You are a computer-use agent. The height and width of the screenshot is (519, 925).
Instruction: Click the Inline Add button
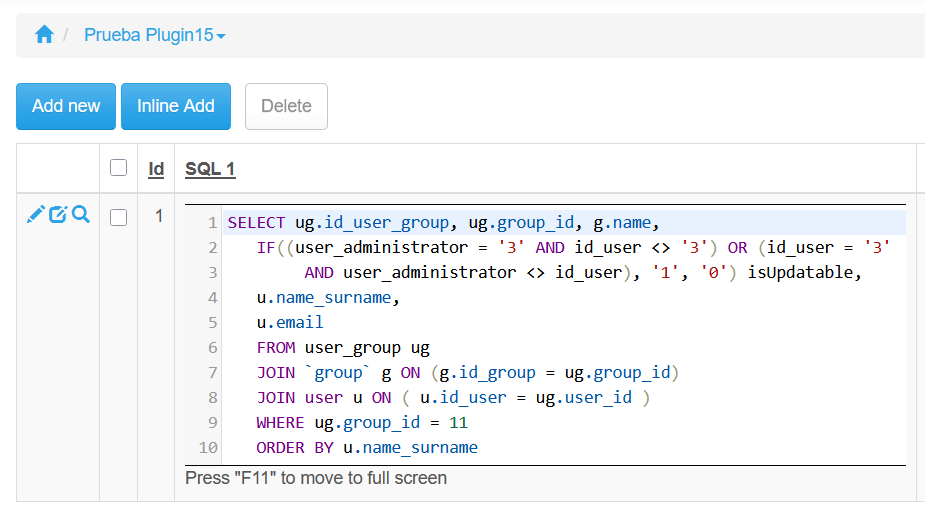point(176,106)
